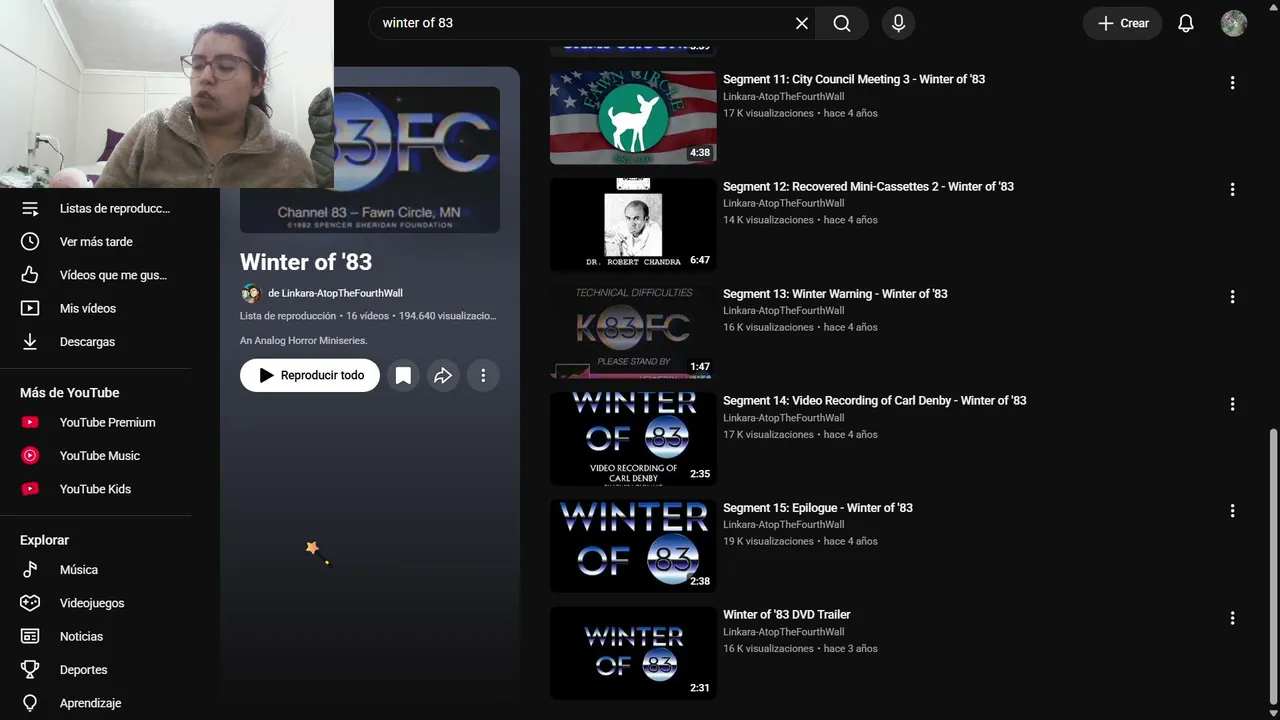Click Reproducir todo to play the playlist
The image size is (1280, 720).
click(310, 375)
